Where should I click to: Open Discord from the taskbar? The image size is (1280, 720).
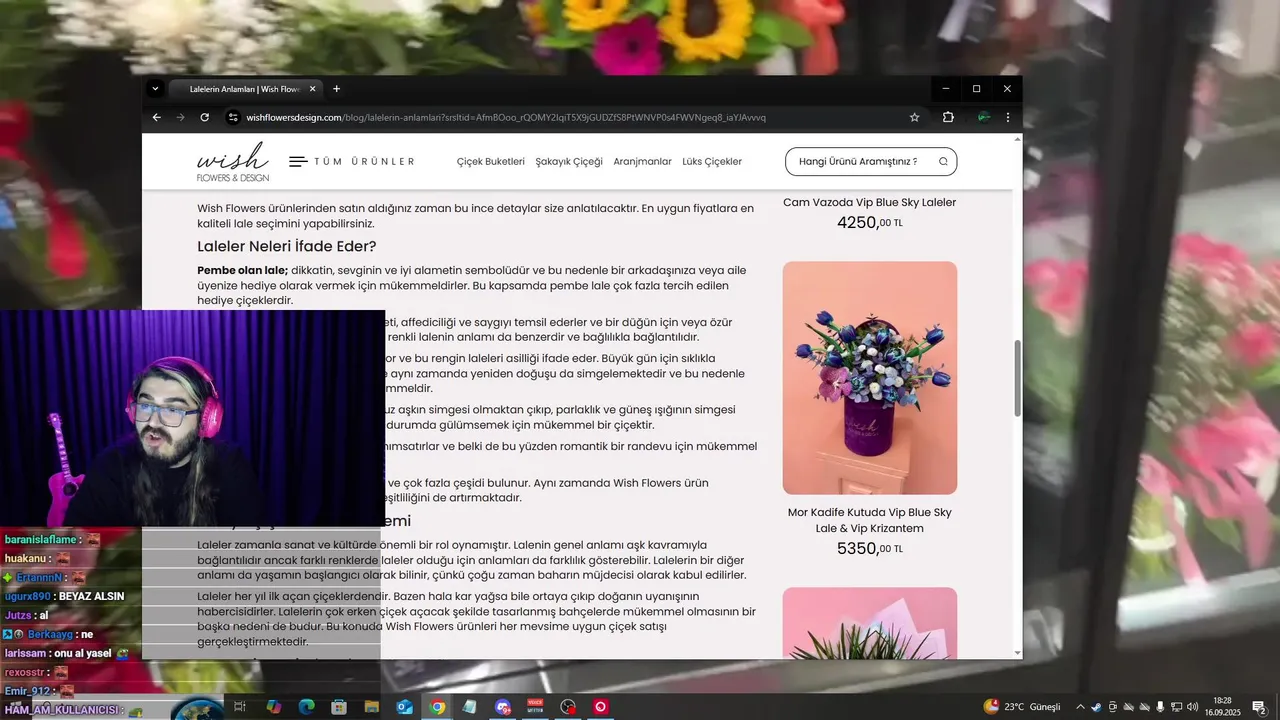coord(502,707)
